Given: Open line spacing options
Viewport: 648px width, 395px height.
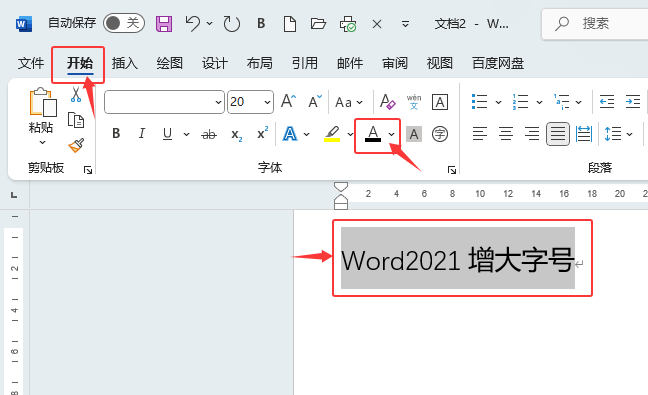Looking at the screenshot, I should [618, 134].
